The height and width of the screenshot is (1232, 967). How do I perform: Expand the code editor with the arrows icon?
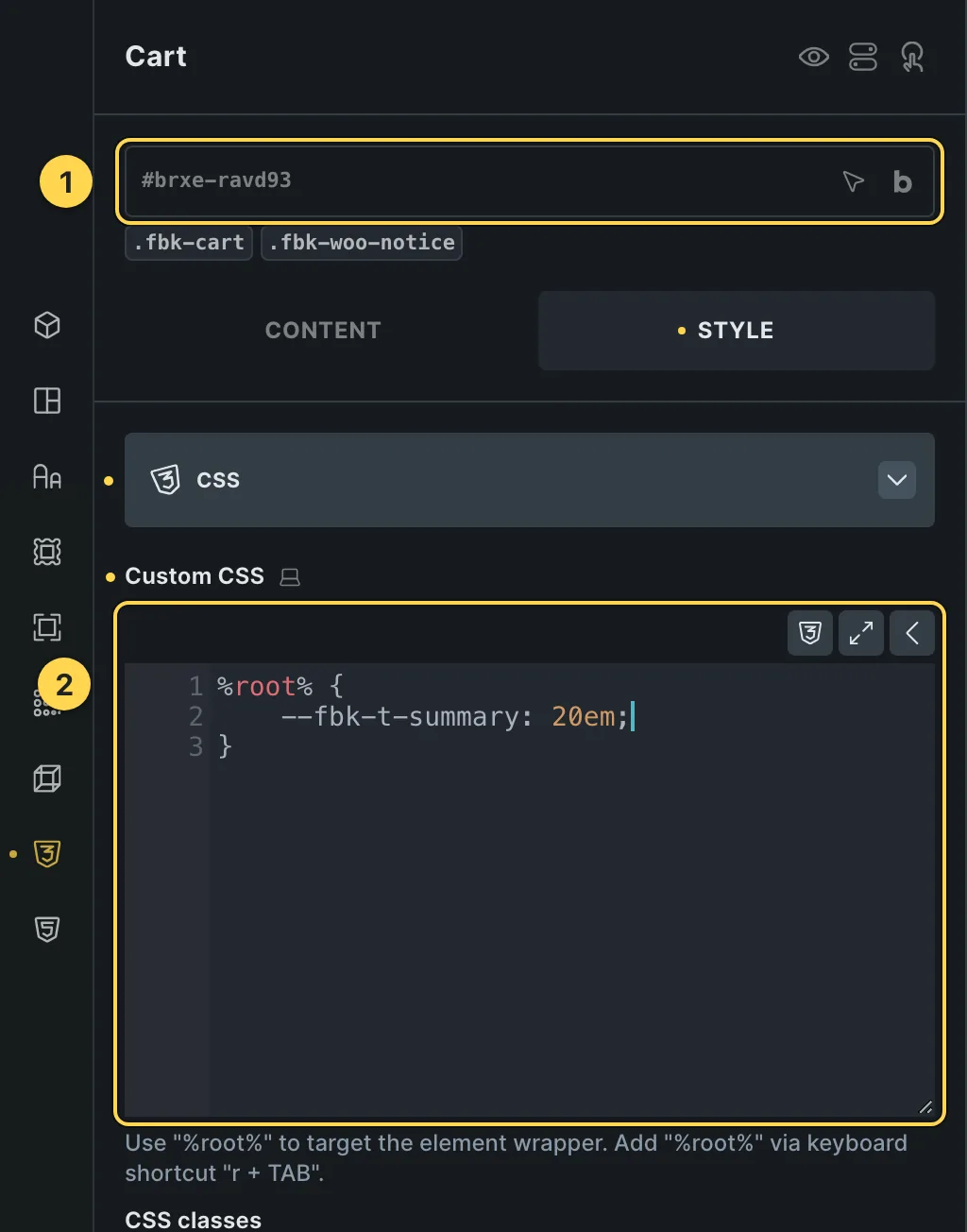861,633
